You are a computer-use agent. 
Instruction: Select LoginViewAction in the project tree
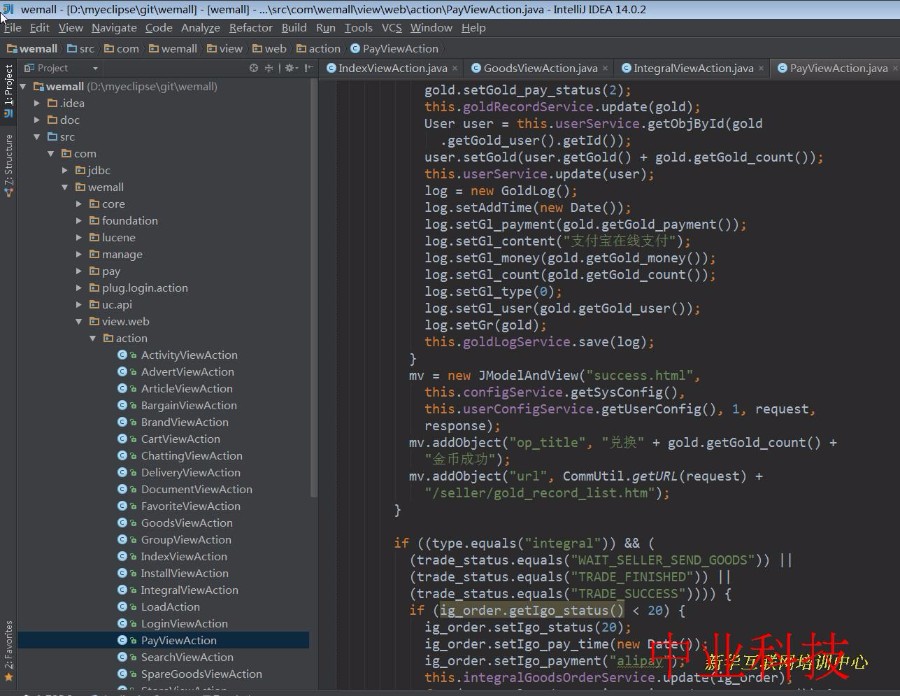[183, 623]
